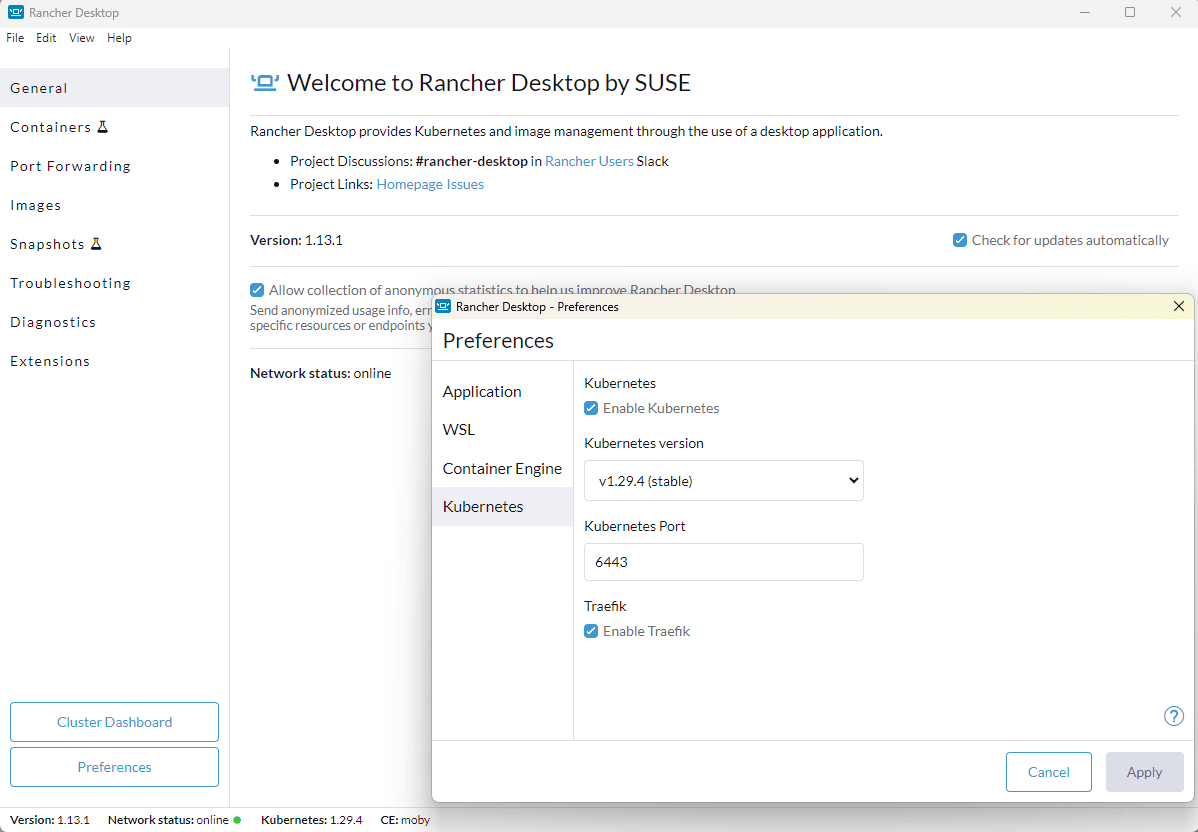Click the status bar Version: 1.13.1 text
This screenshot has height=832, width=1198.
(x=50, y=820)
